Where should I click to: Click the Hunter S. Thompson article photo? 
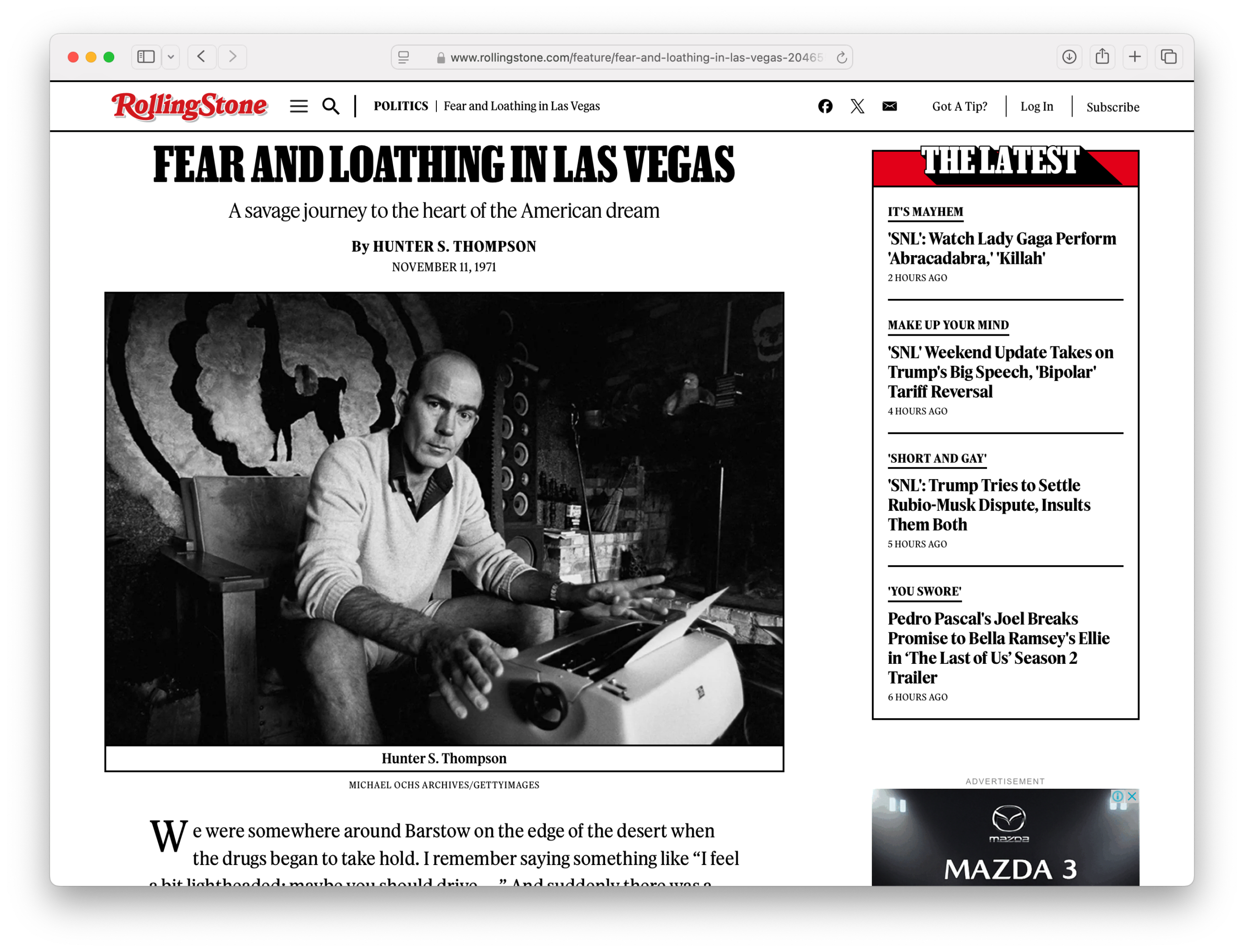[444, 519]
